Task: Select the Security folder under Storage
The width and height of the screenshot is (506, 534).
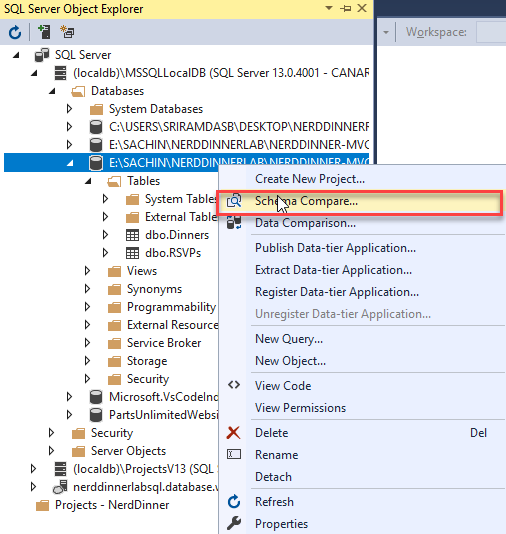Action: click(x=148, y=379)
